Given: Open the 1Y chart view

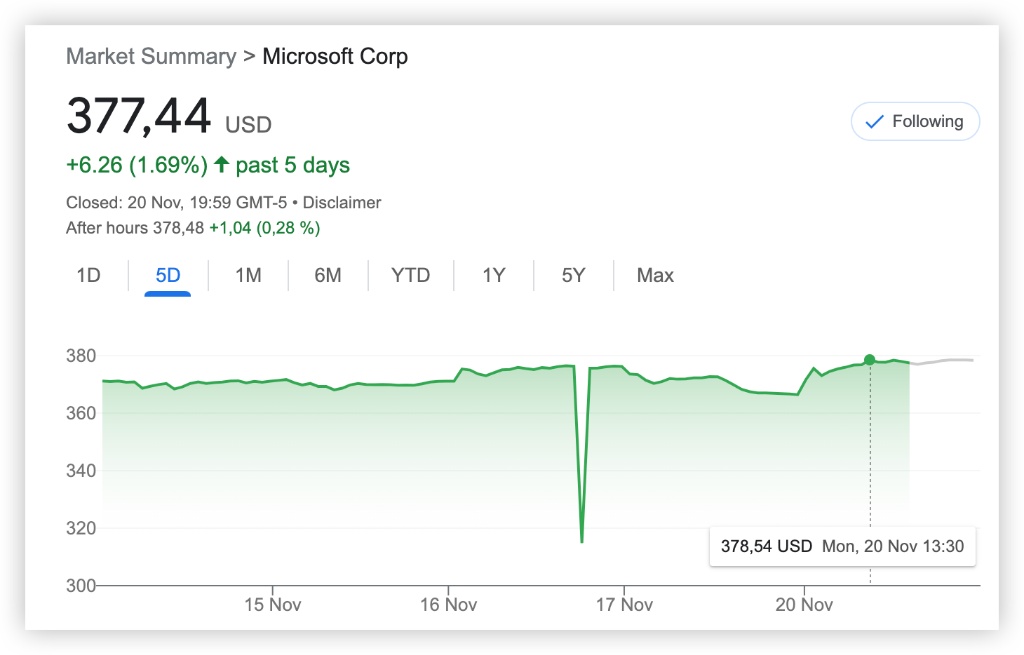Looking at the screenshot, I should (494, 275).
